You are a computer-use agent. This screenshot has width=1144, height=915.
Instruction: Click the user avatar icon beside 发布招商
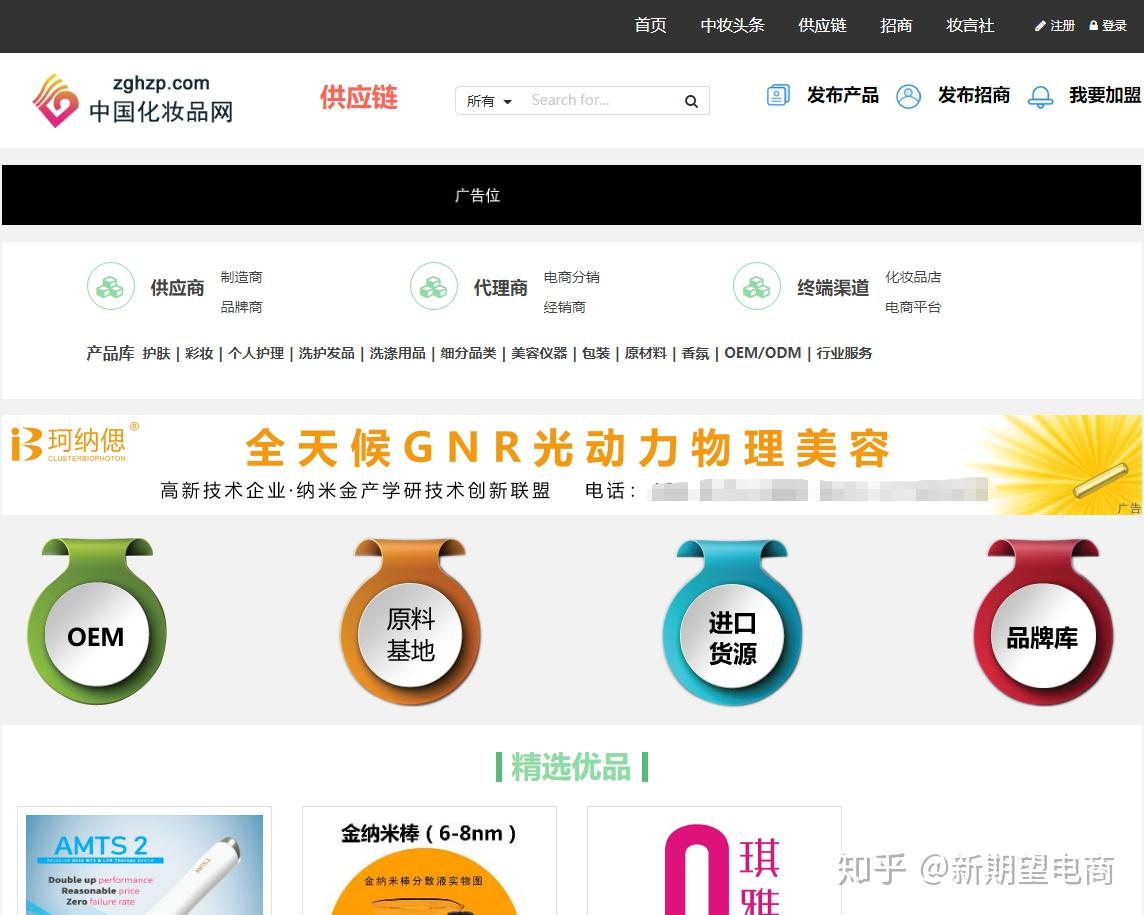coord(908,96)
